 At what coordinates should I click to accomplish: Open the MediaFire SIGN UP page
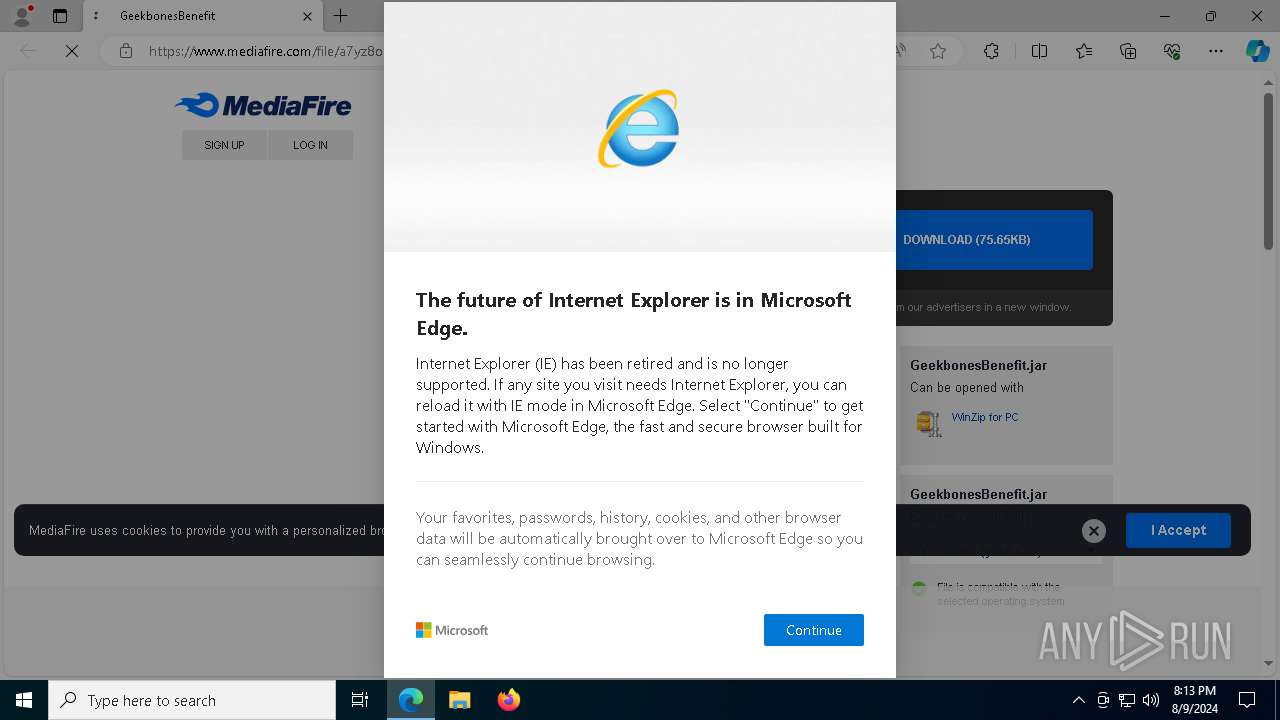(x=224, y=145)
